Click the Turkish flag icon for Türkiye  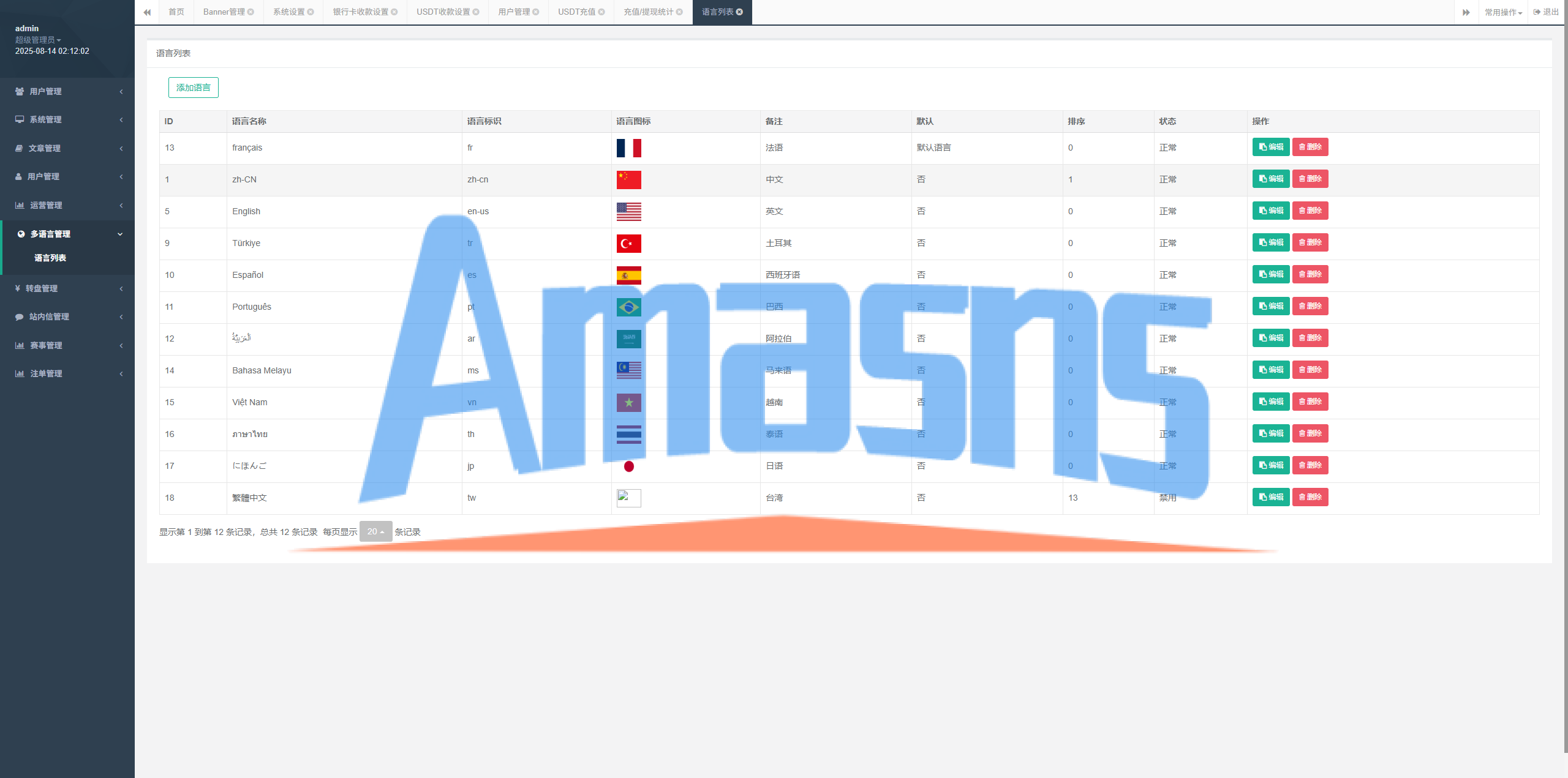(x=628, y=244)
